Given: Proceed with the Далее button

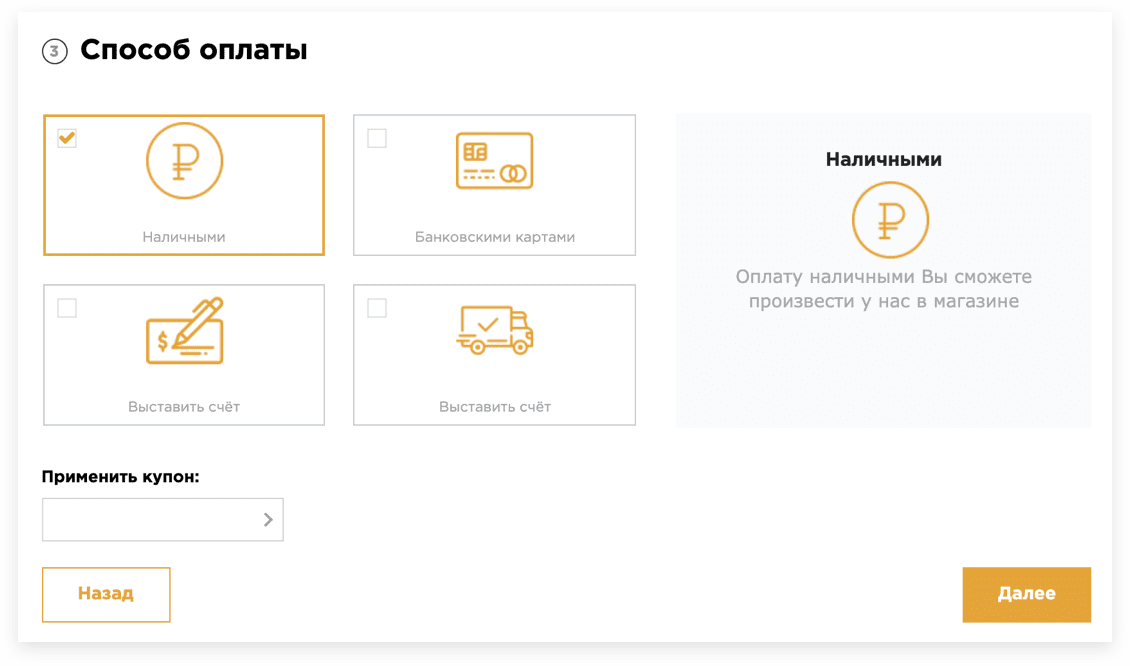Looking at the screenshot, I should coord(1026,594).
